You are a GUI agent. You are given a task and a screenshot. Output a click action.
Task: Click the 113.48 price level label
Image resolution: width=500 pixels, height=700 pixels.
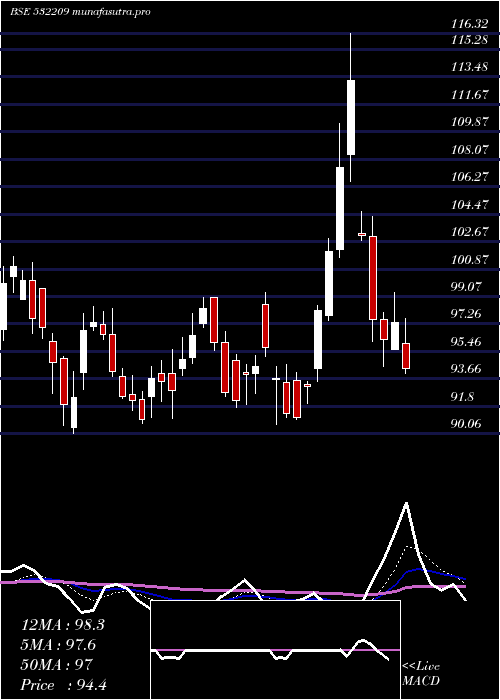(469, 67)
